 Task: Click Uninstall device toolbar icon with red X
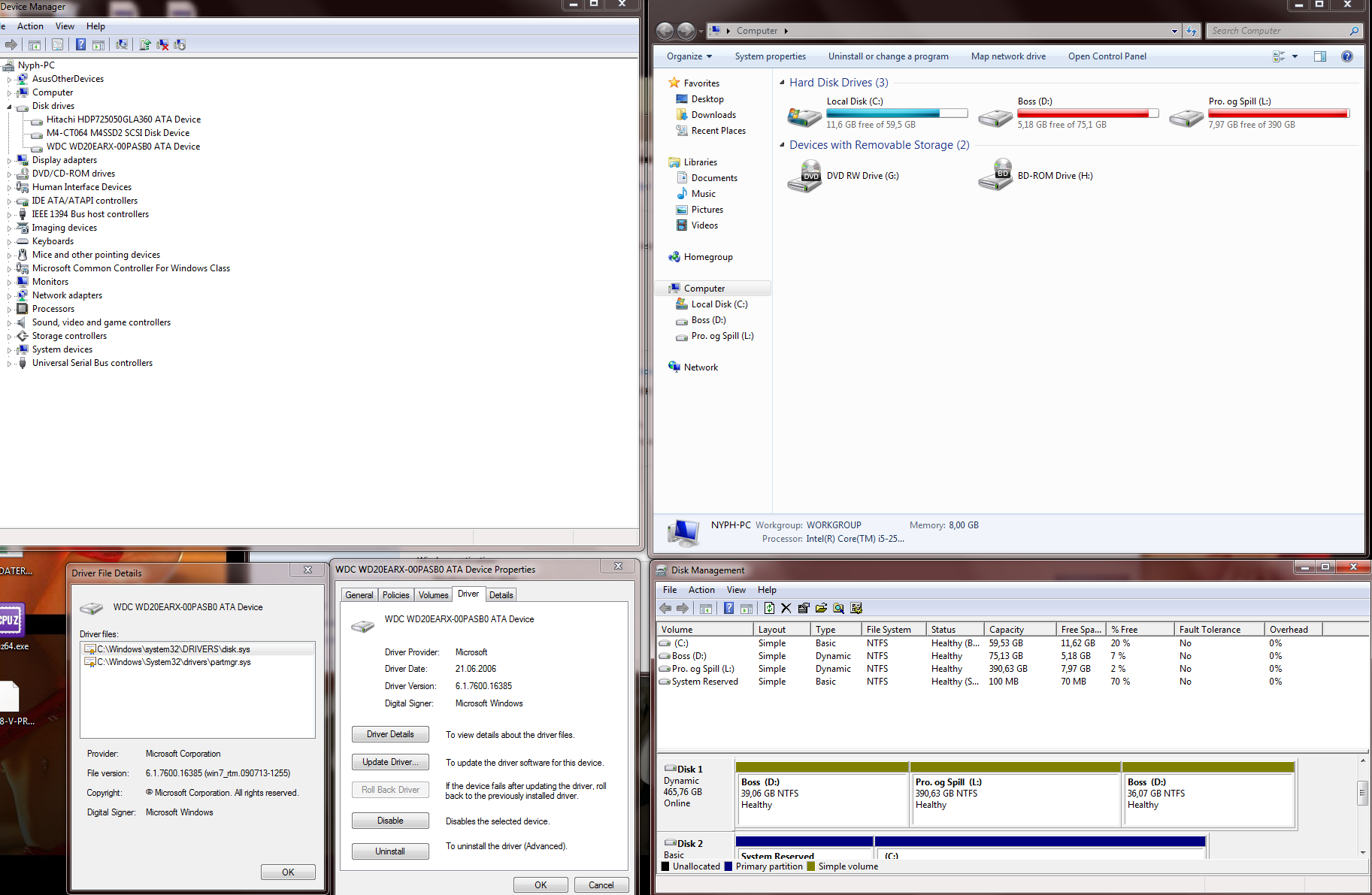point(162,45)
